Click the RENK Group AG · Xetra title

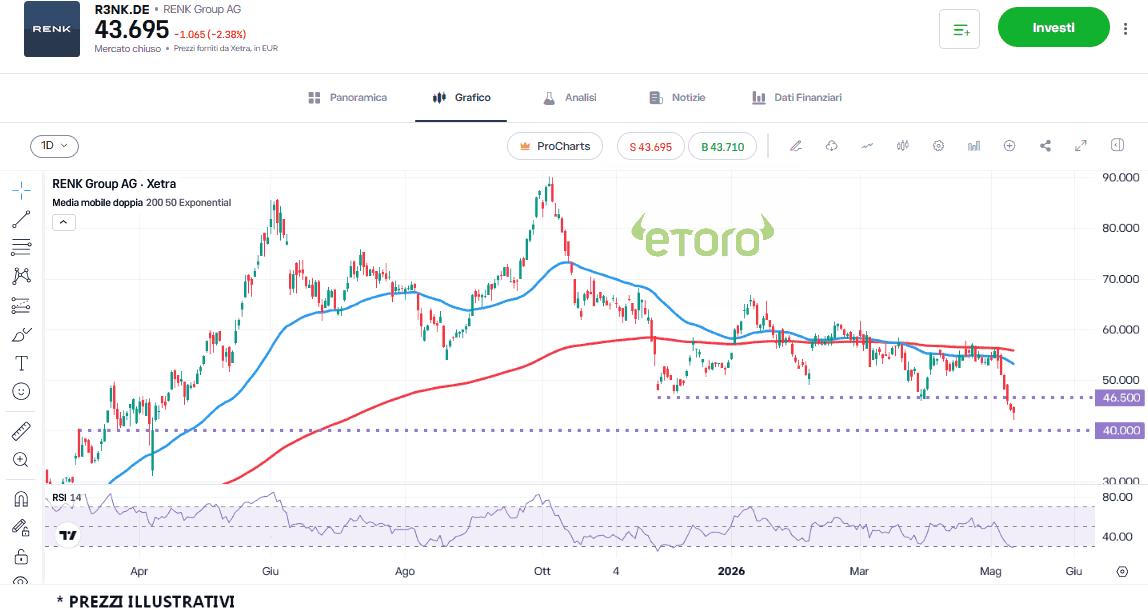point(113,184)
